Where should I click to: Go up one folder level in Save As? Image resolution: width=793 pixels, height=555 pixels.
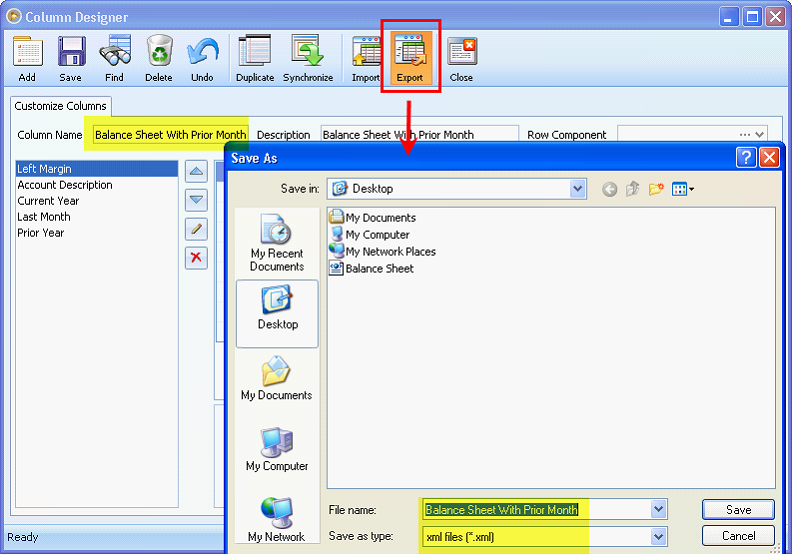633,189
